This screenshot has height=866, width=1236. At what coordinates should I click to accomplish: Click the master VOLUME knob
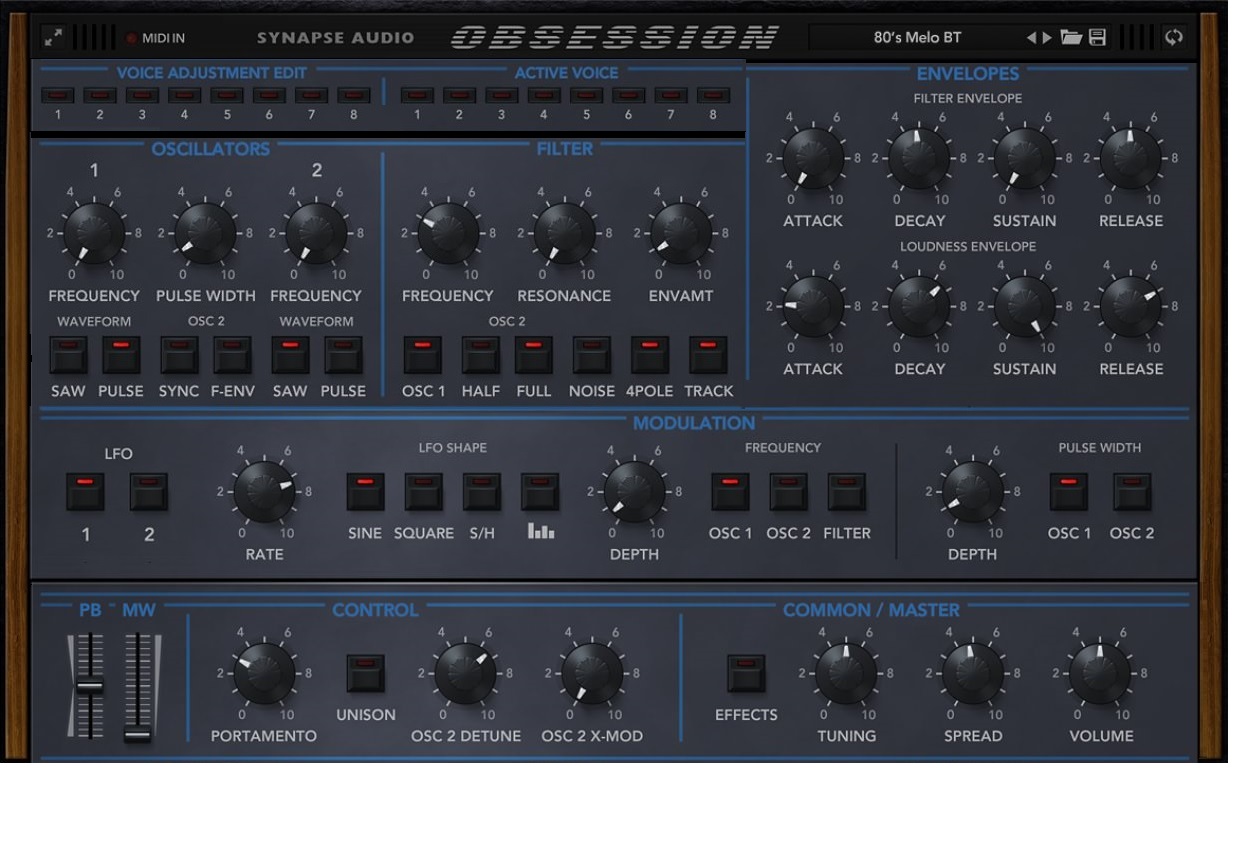click(1100, 673)
